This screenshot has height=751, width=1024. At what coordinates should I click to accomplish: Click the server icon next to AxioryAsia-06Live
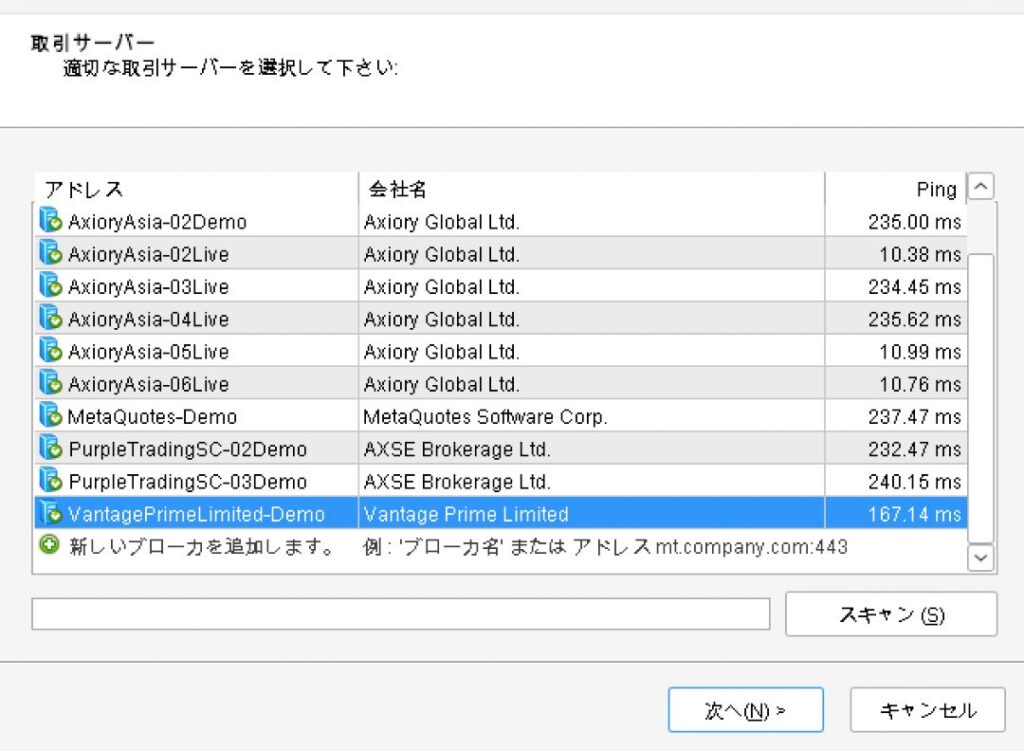(50, 383)
